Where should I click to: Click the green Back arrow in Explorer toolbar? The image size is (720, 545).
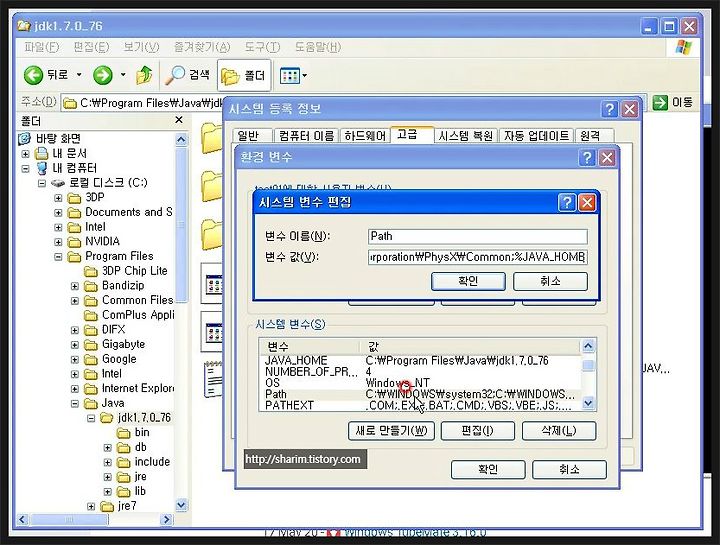[34, 75]
